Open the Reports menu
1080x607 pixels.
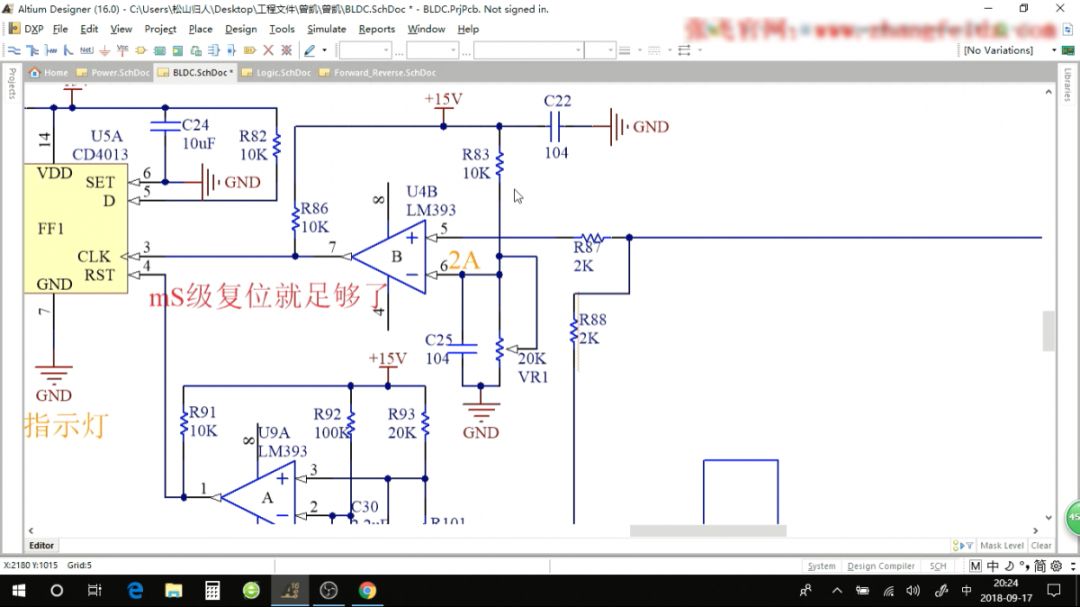coord(377,29)
